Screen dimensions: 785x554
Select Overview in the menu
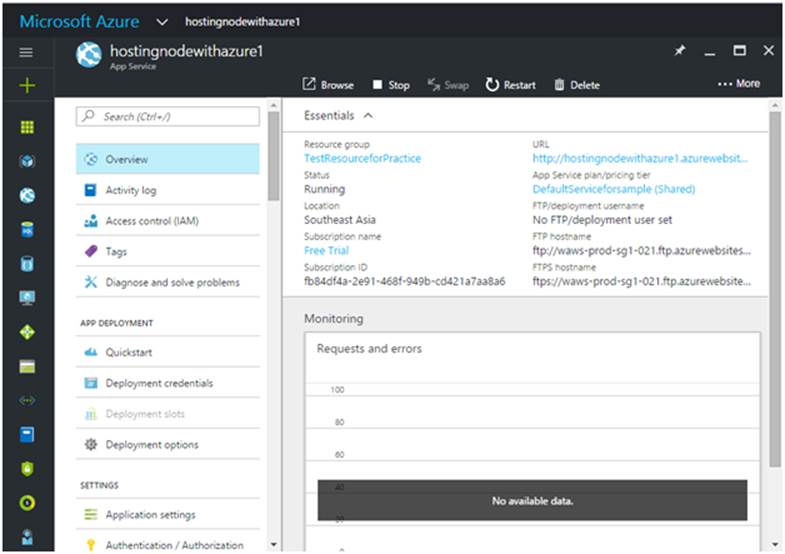[168, 159]
